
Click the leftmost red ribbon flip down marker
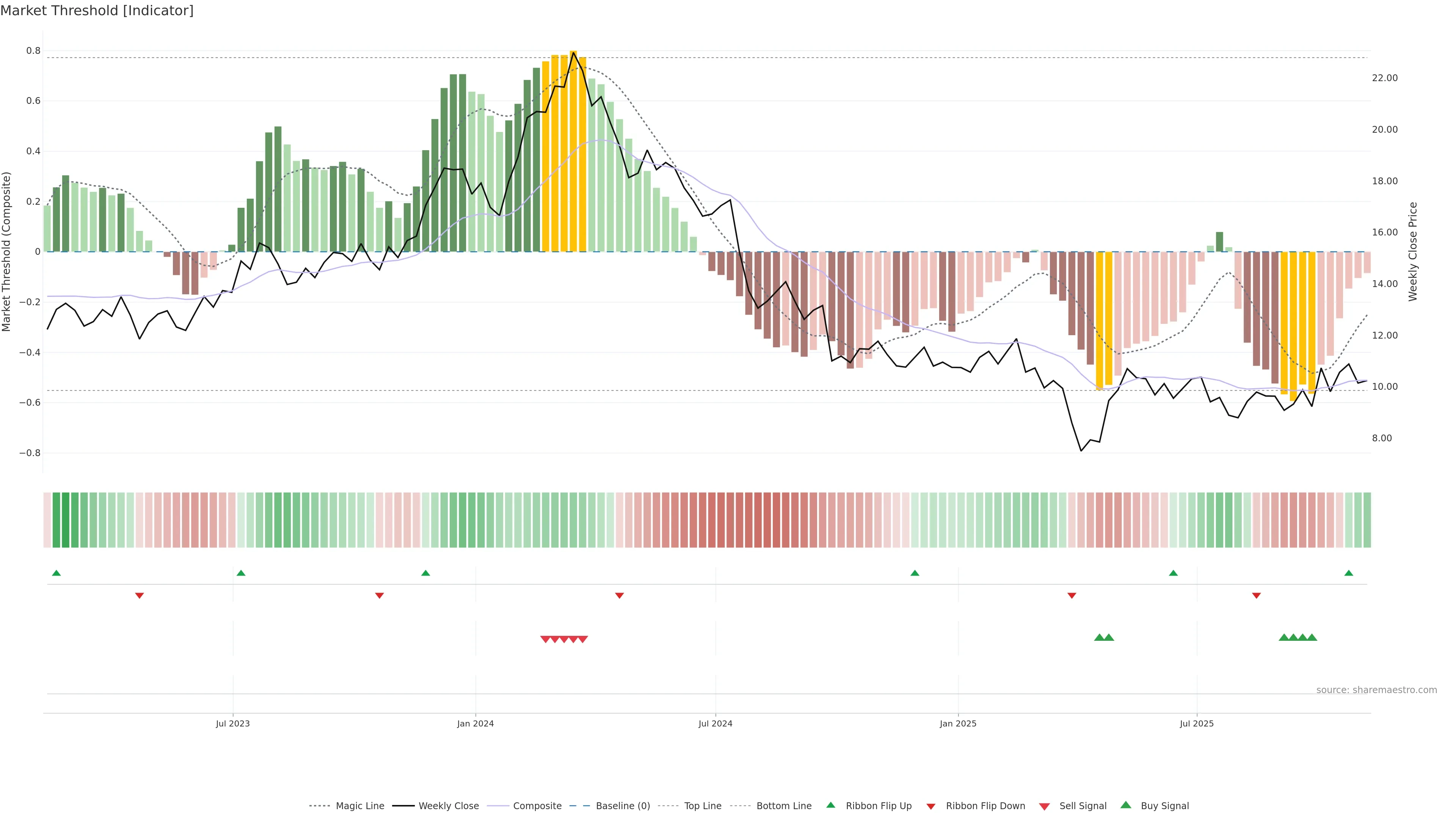140,595
